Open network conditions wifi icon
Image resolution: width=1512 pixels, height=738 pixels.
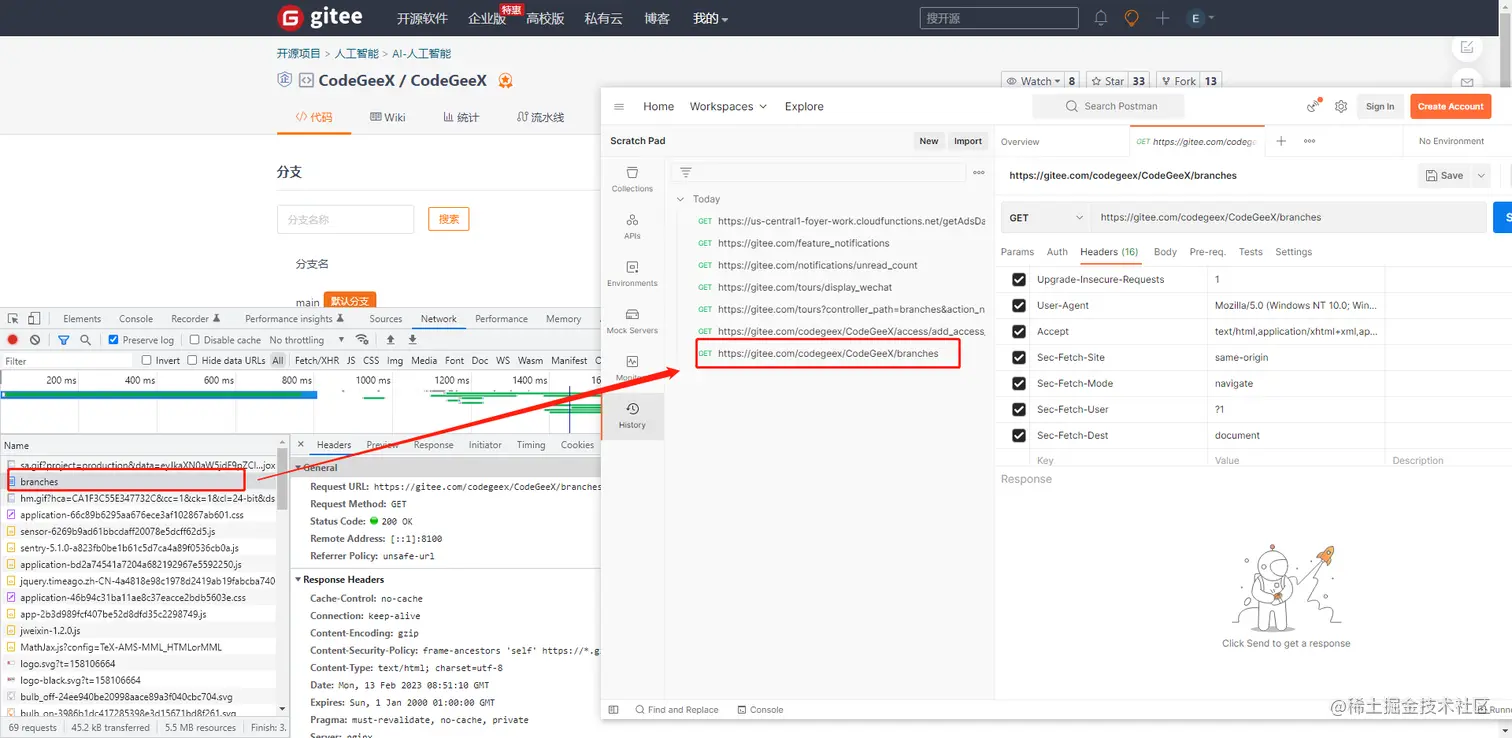[x=362, y=340]
